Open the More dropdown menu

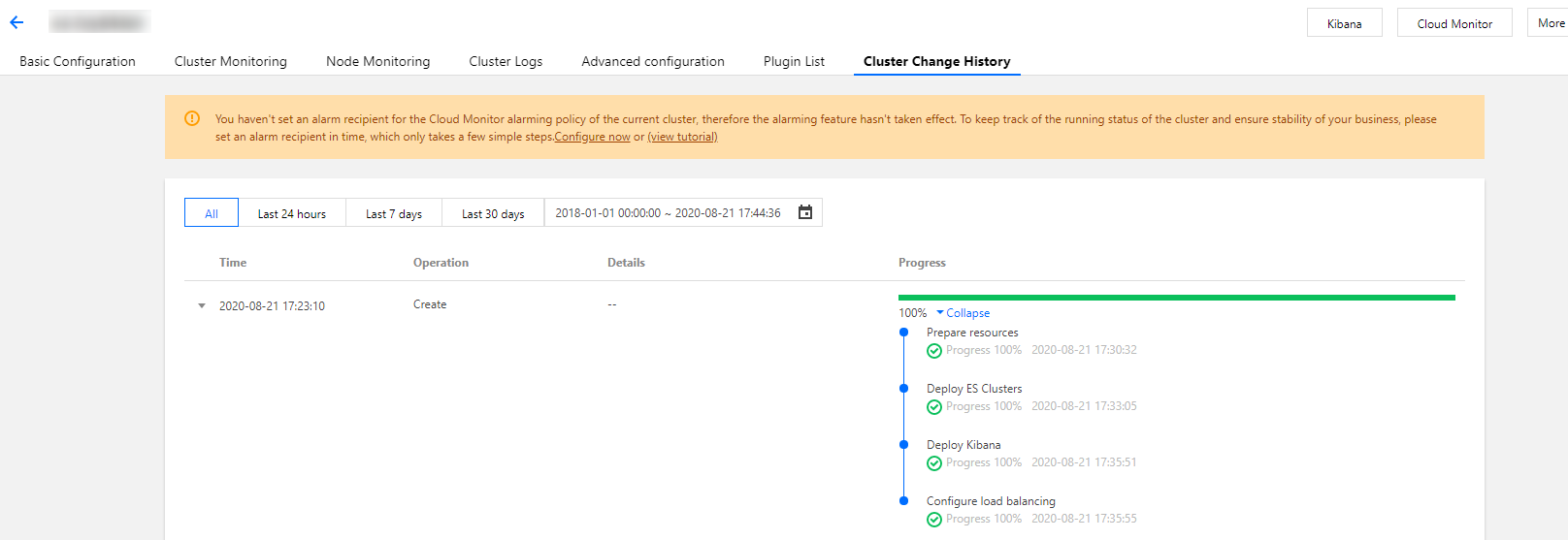[1550, 23]
